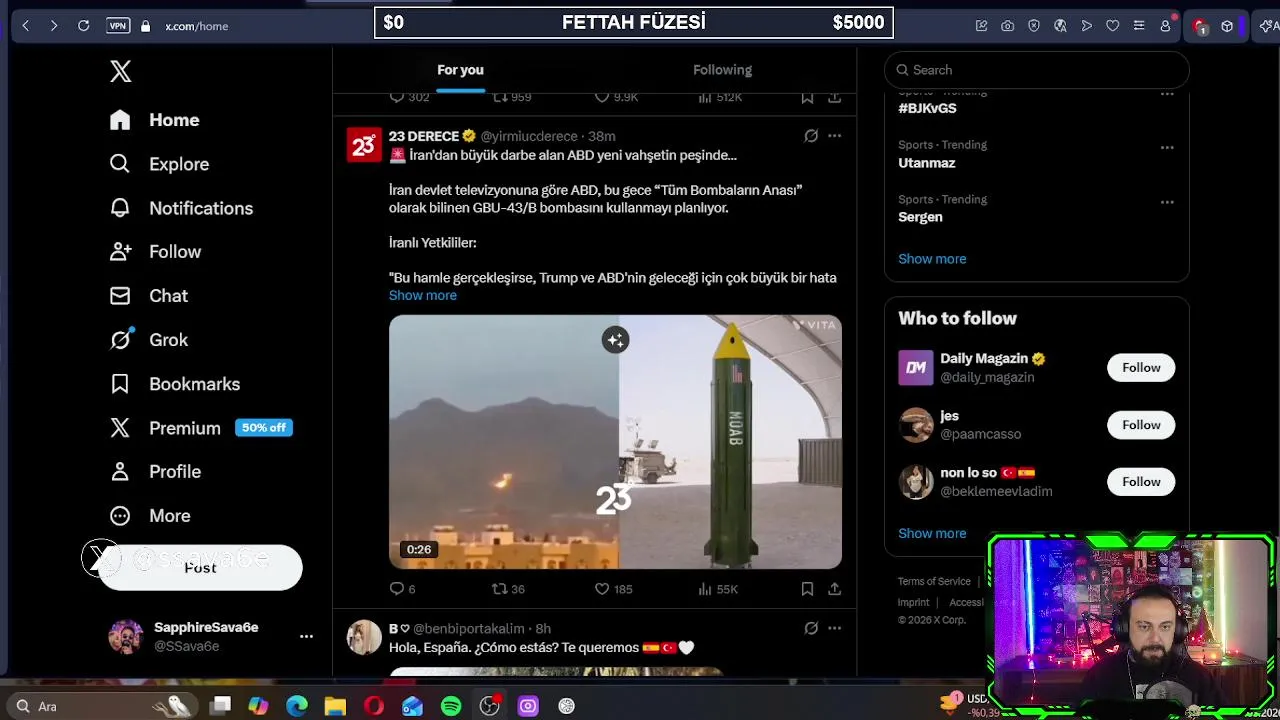Click the X logo in sidebar

tap(120, 71)
